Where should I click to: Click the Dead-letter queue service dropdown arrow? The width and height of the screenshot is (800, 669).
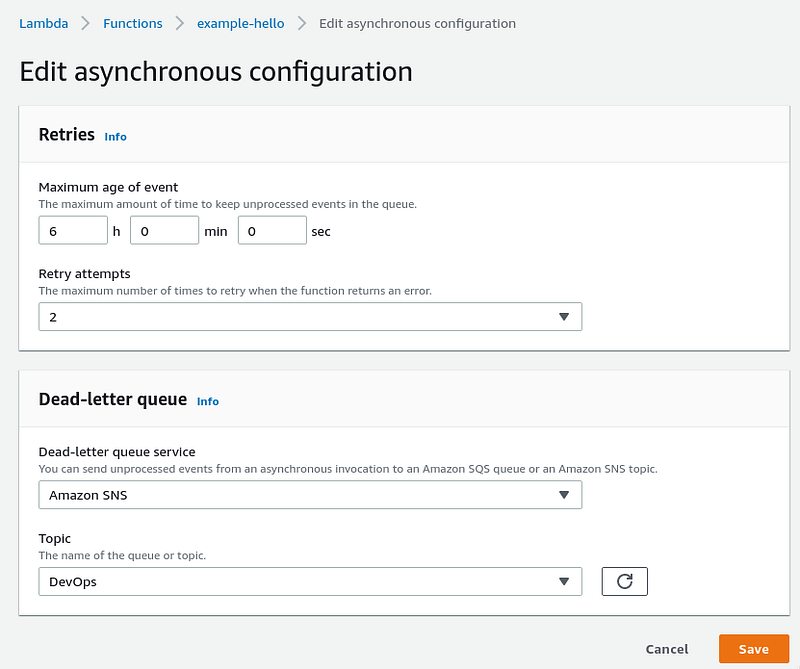tap(564, 495)
